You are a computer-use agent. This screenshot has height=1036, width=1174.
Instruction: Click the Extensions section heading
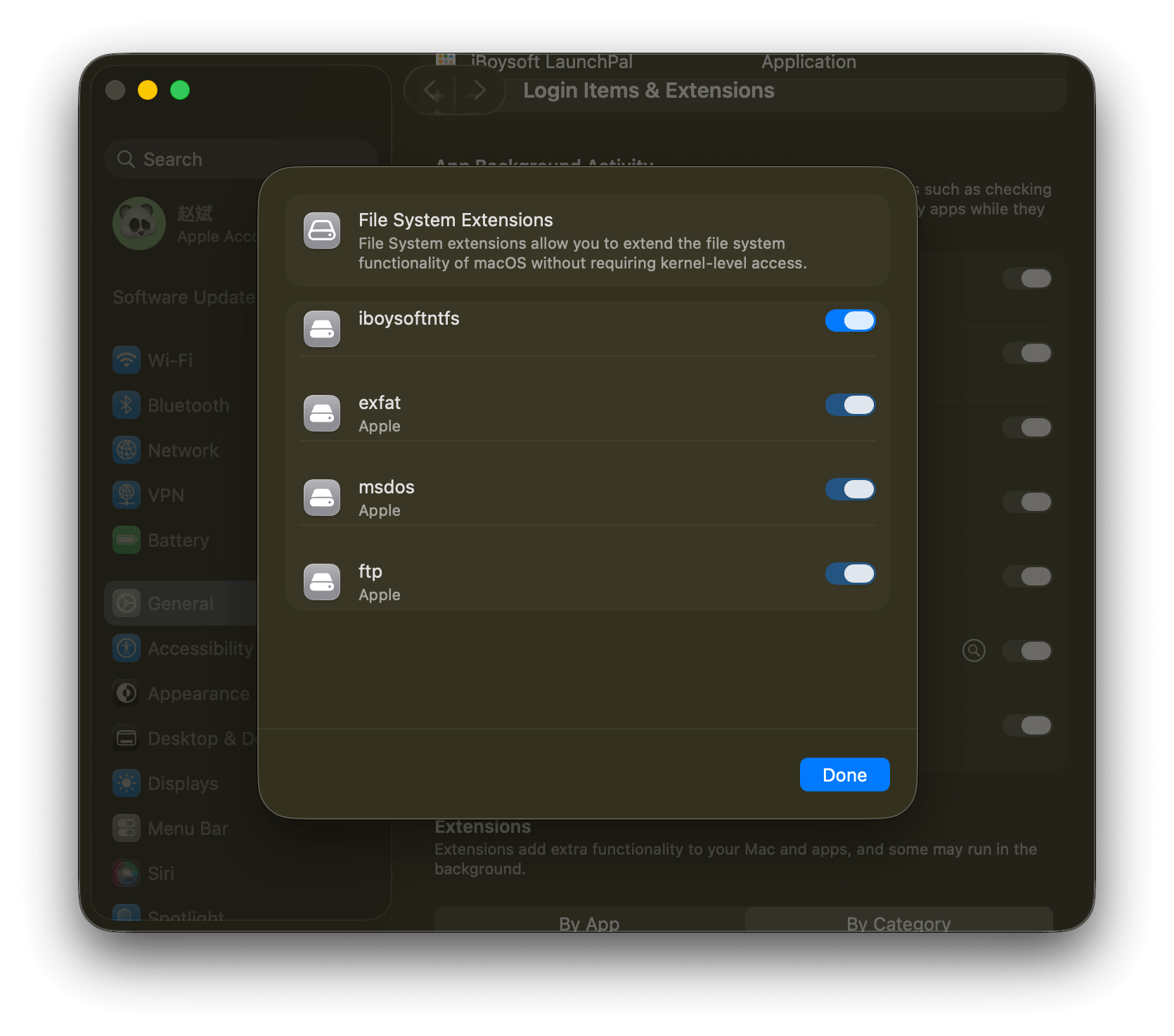483,827
